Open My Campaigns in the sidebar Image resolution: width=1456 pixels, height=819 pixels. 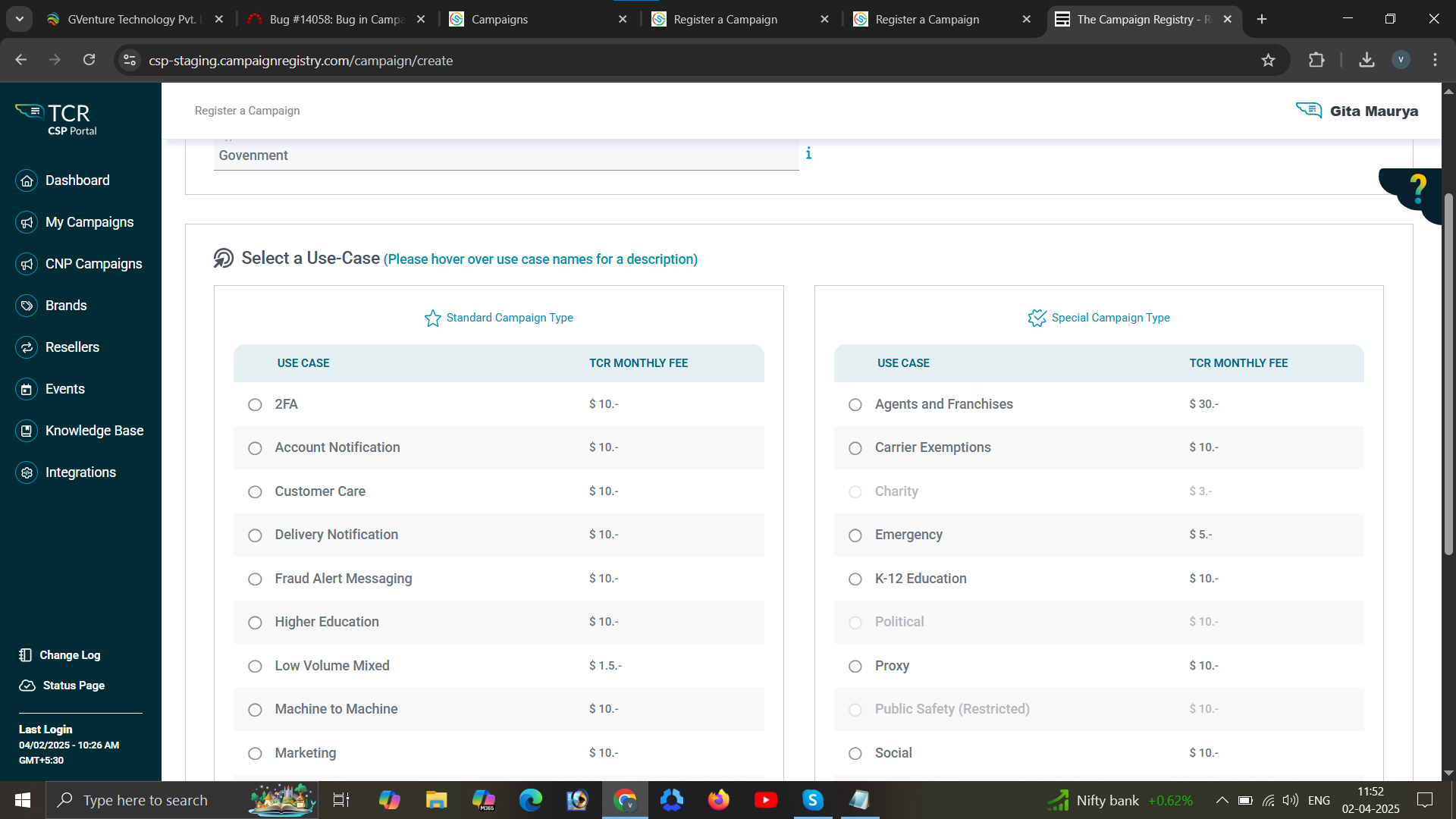click(x=89, y=222)
